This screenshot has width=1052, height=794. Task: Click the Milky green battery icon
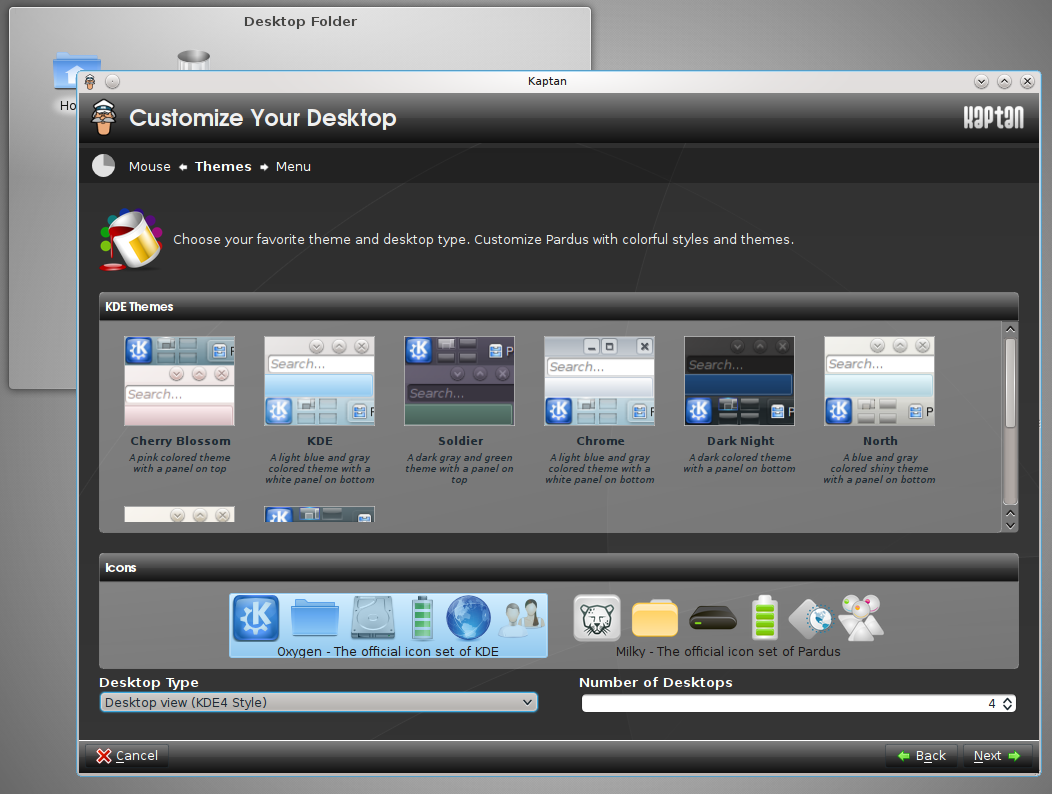pyautogui.click(x=765, y=617)
